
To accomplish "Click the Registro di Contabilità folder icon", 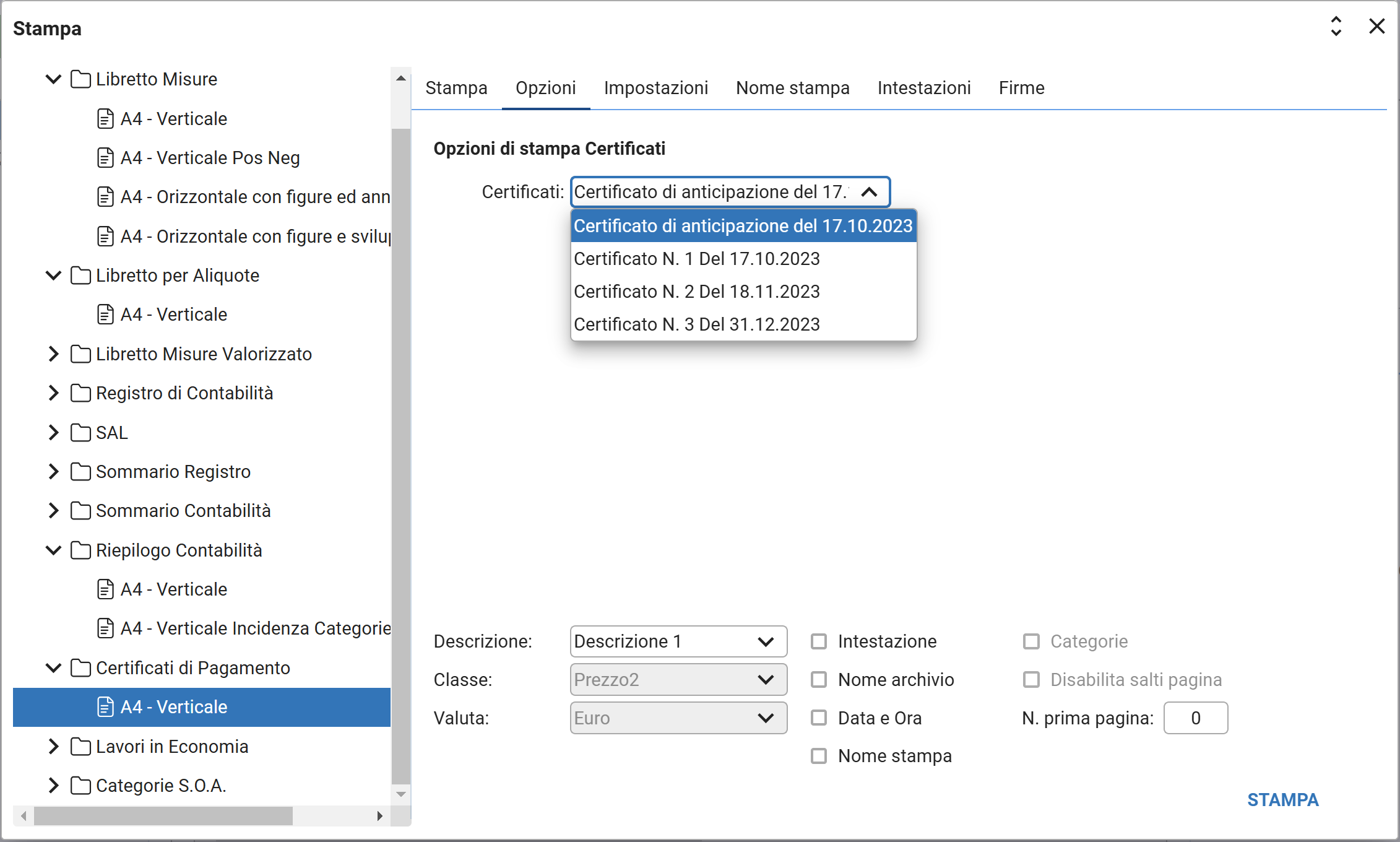I will 80,393.
